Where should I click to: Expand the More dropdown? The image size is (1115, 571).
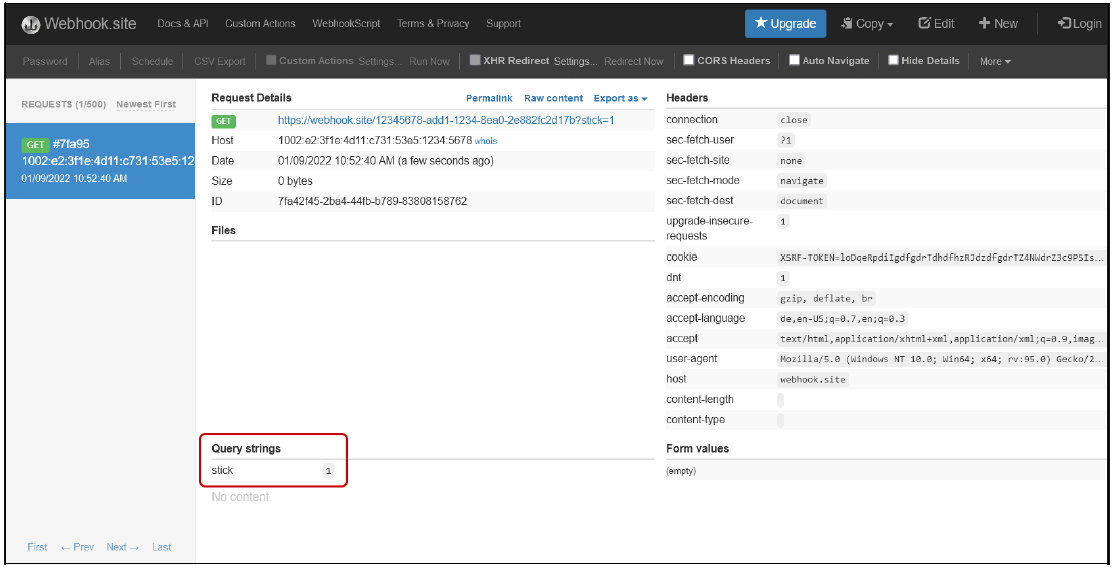click(x=995, y=61)
